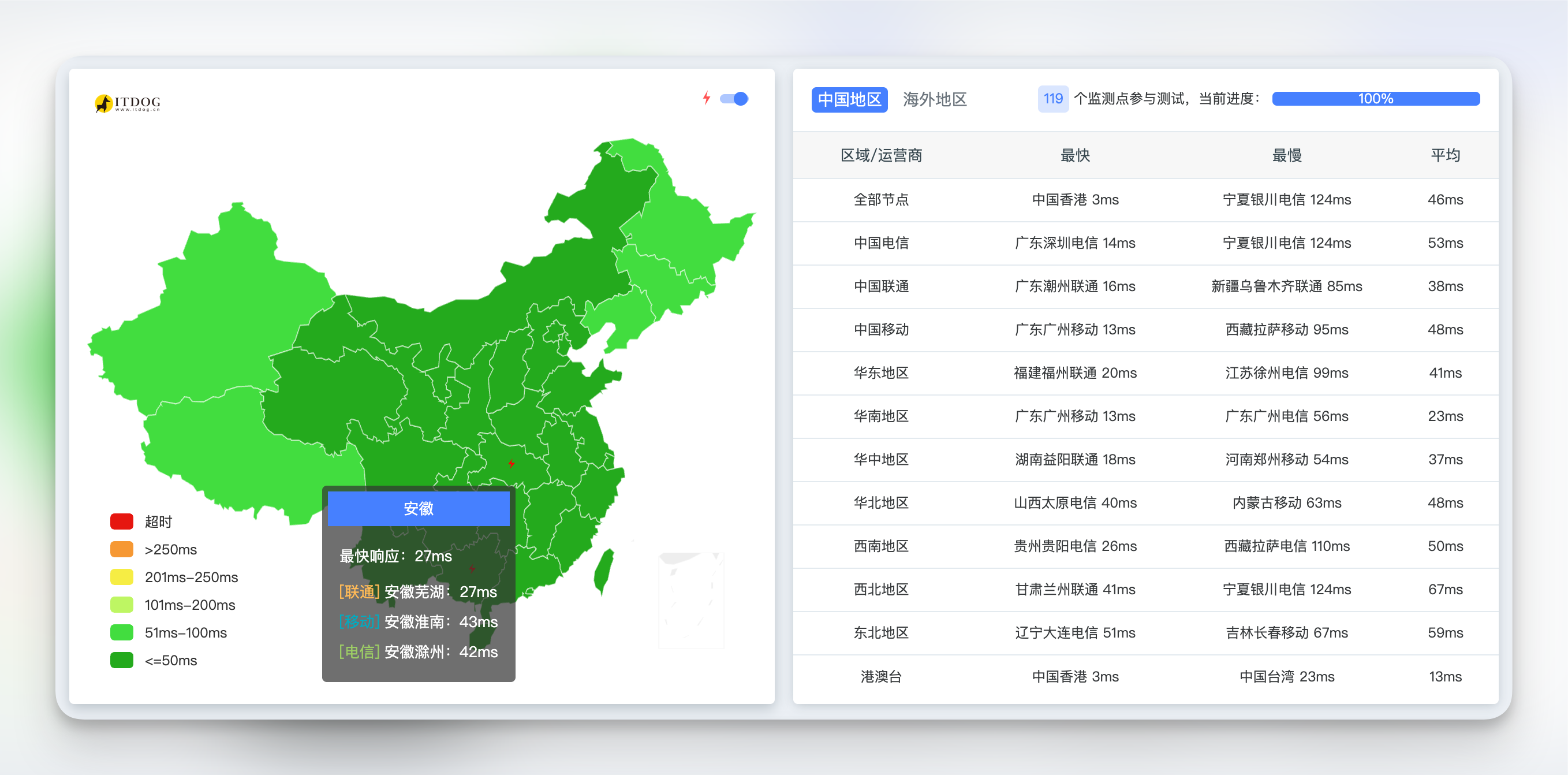Image resolution: width=1568 pixels, height=775 pixels.
Task: Select the 西北地区 row label
Action: [881, 589]
